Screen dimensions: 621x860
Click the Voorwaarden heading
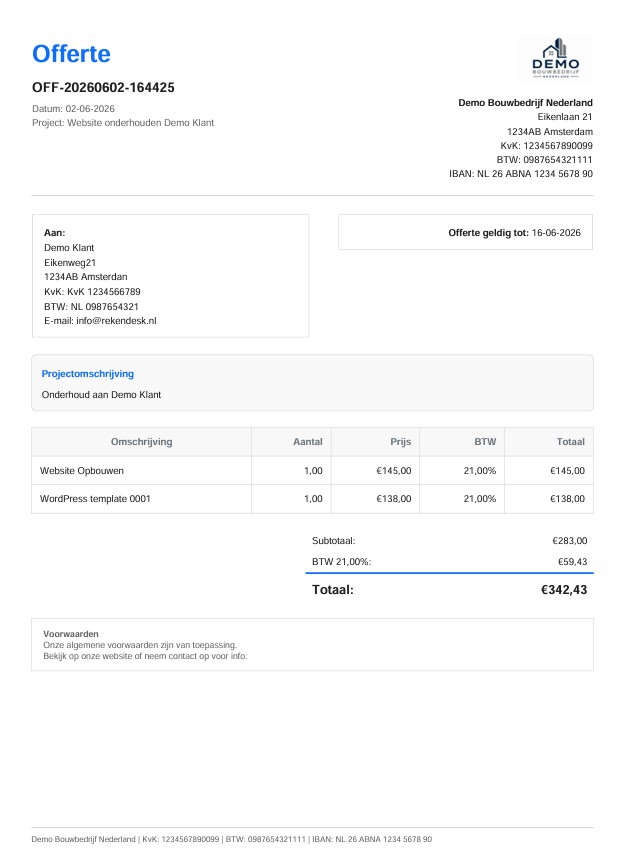[71, 634]
